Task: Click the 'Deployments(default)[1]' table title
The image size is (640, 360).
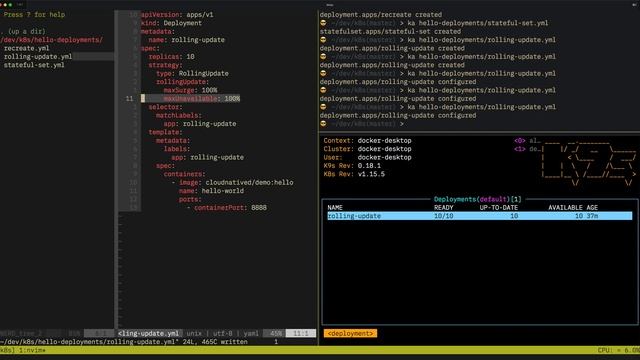Action: click(x=478, y=199)
